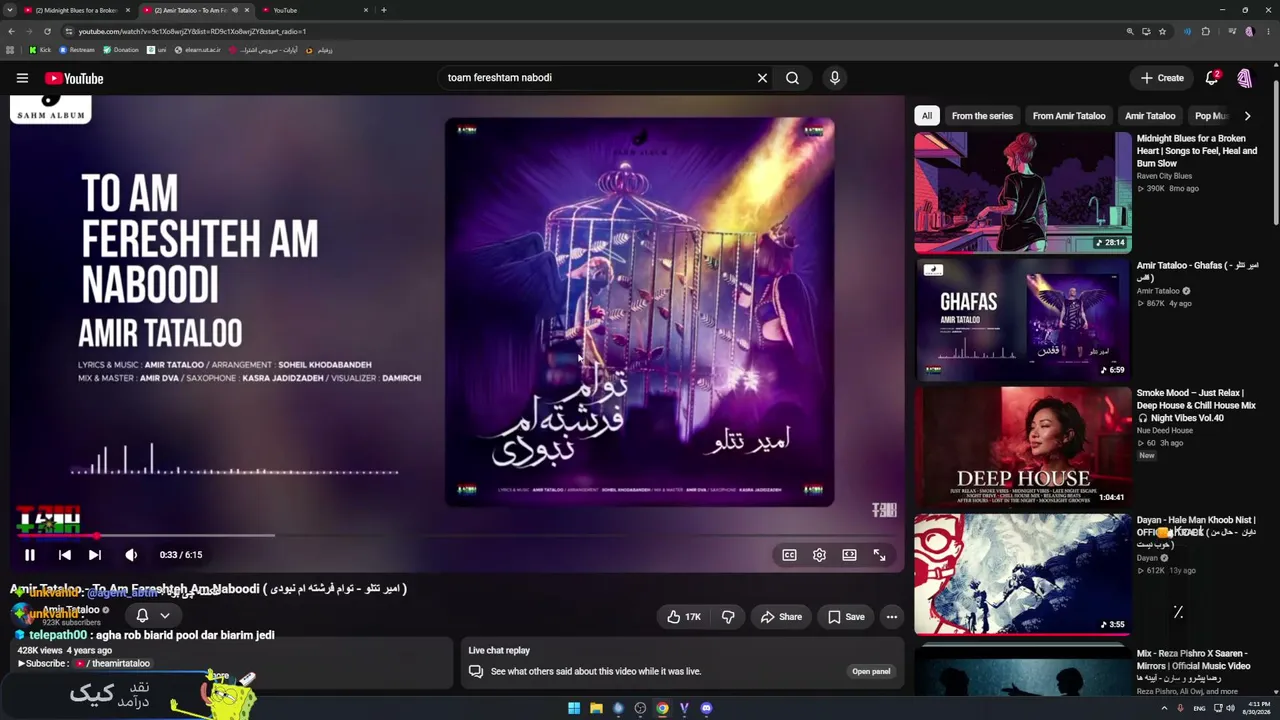
Task: Reload the current page
Action: point(46,31)
